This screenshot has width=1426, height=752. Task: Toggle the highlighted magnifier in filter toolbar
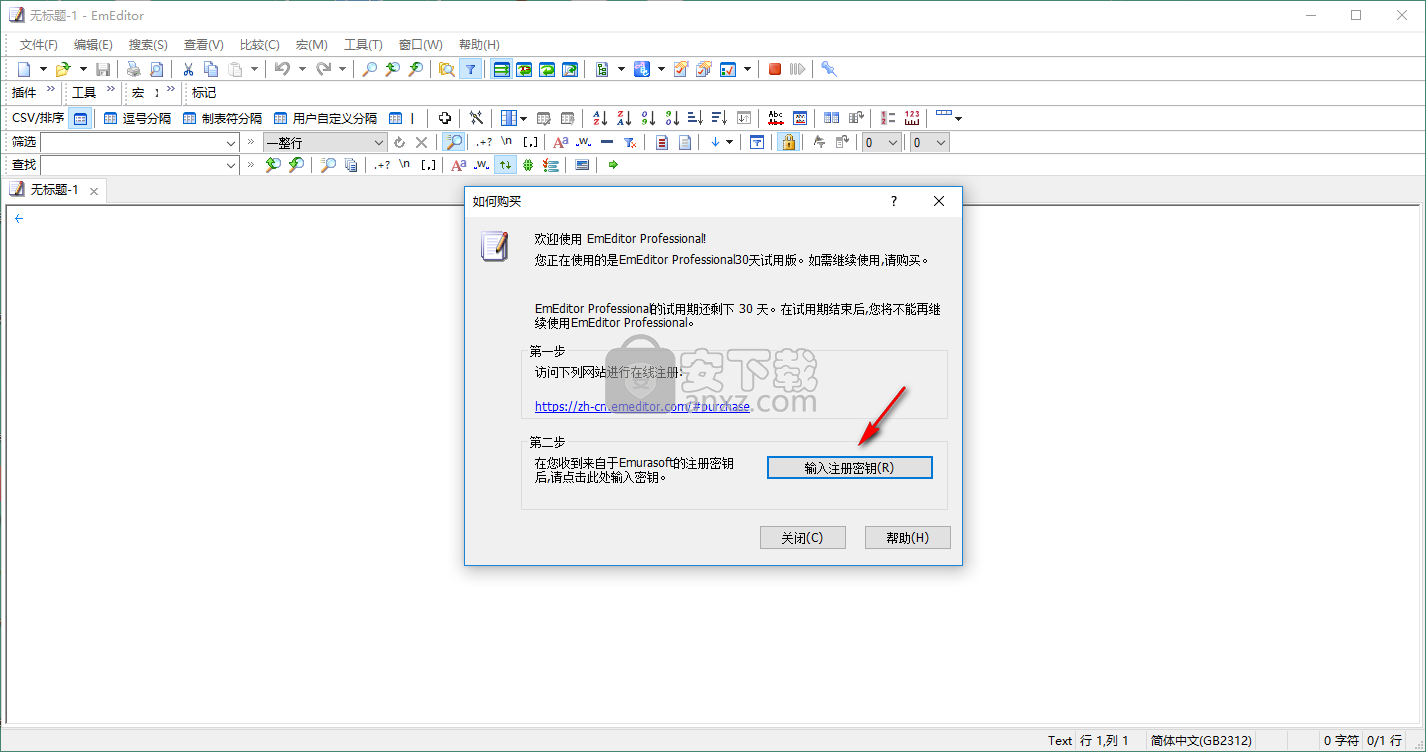[454, 142]
